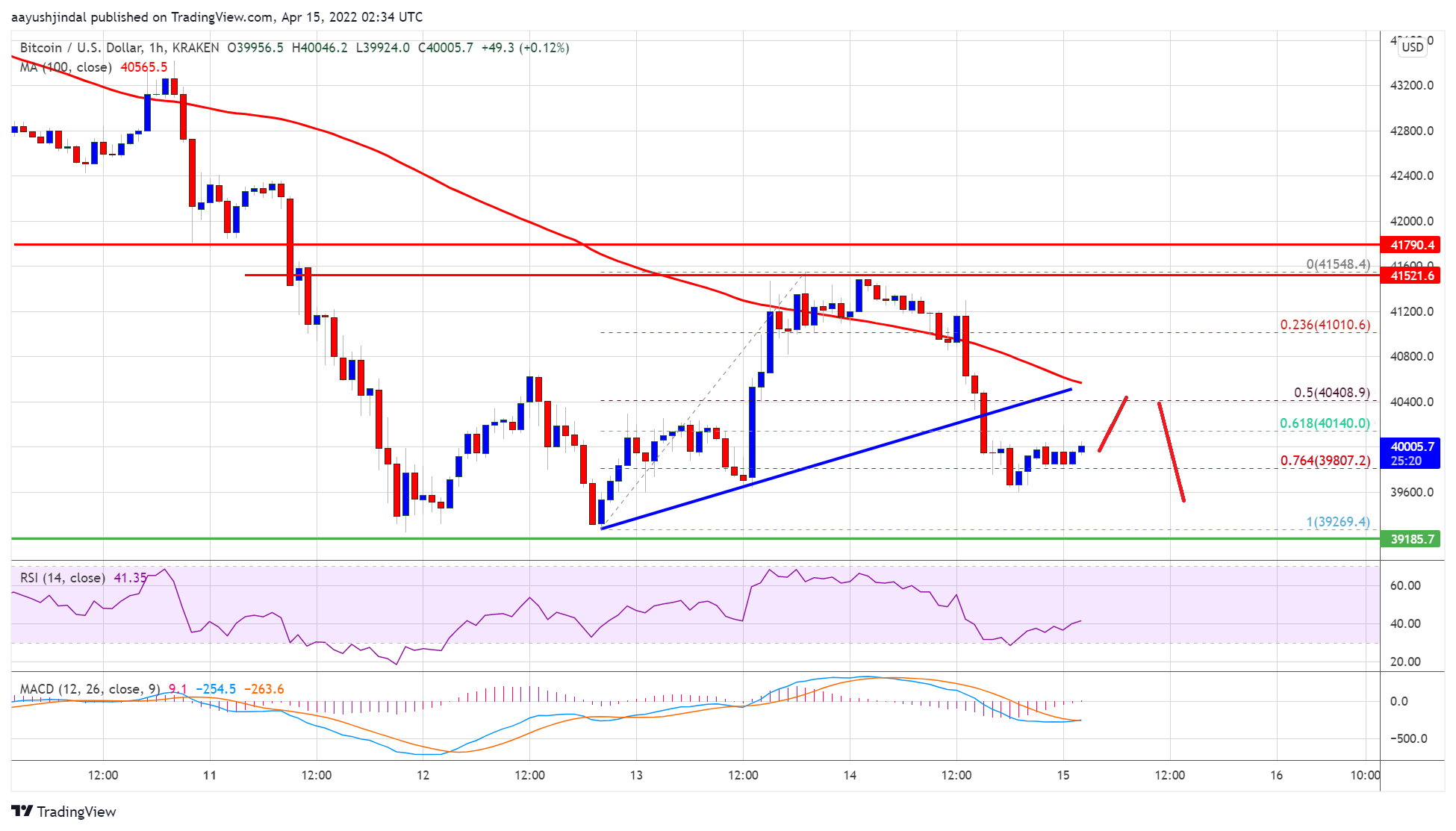Click the 40005.7 current price tag

pyautogui.click(x=1412, y=446)
